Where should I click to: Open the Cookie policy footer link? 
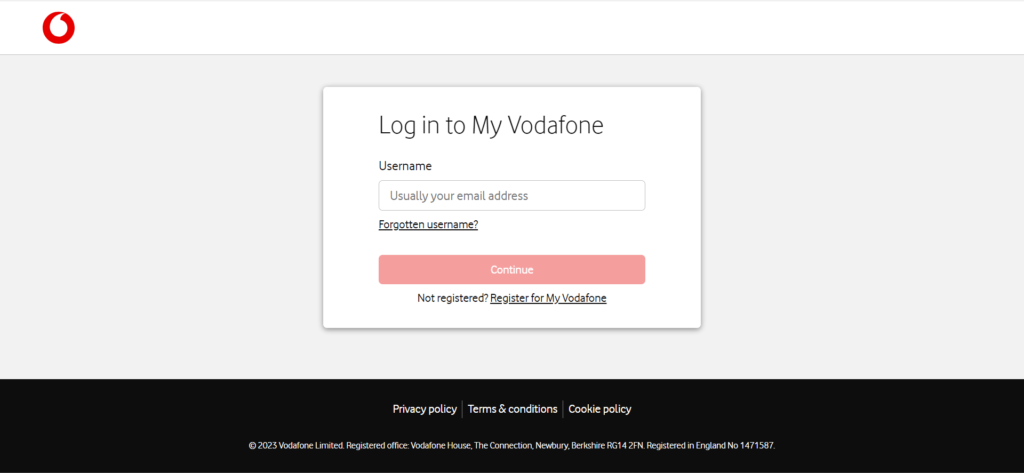(600, 409)
